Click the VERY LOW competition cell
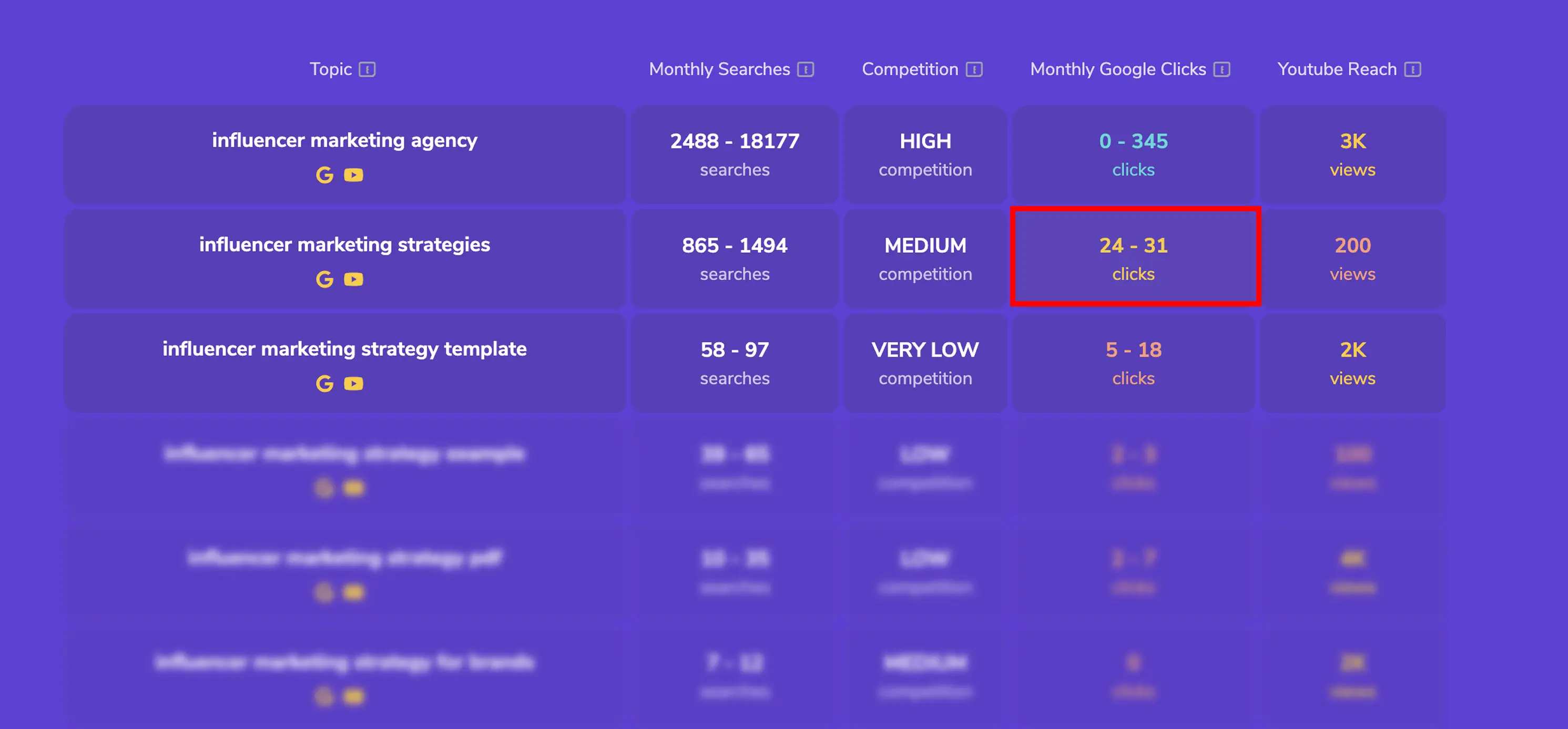Image resolution: width=1568 pixels, height=729 pixels. click(924, 363)
